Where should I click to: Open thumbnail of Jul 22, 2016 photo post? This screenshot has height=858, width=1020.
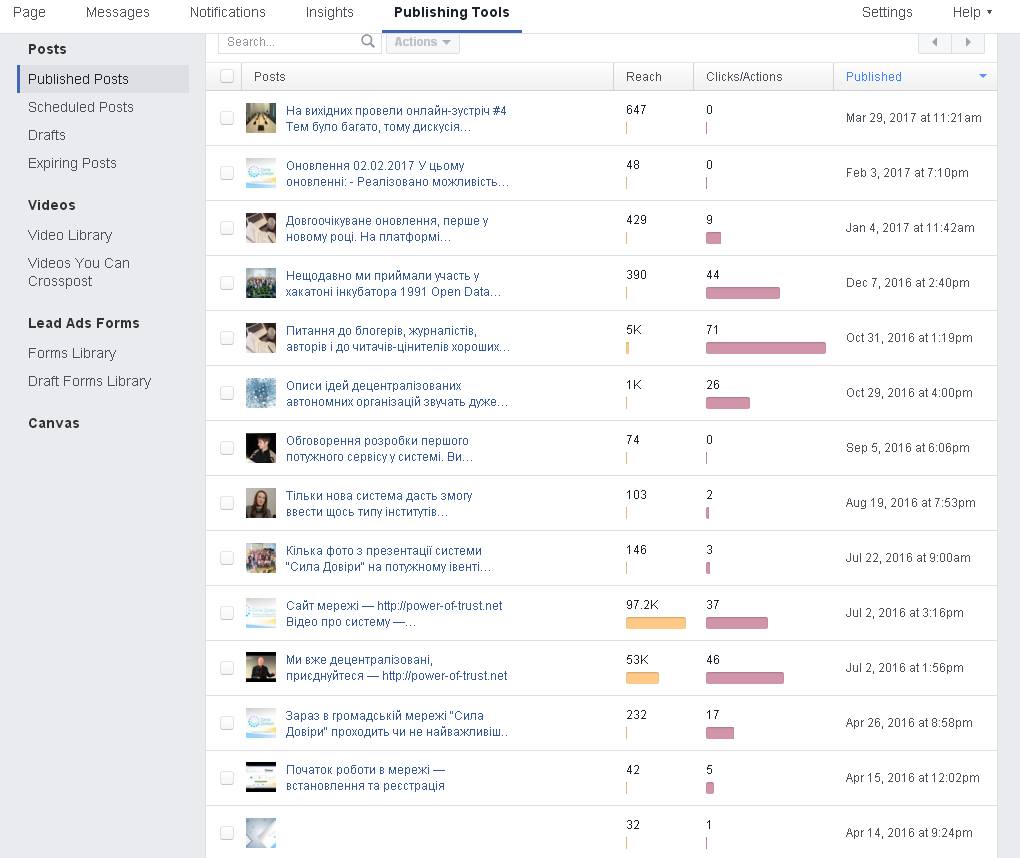(x=261, y=558)
